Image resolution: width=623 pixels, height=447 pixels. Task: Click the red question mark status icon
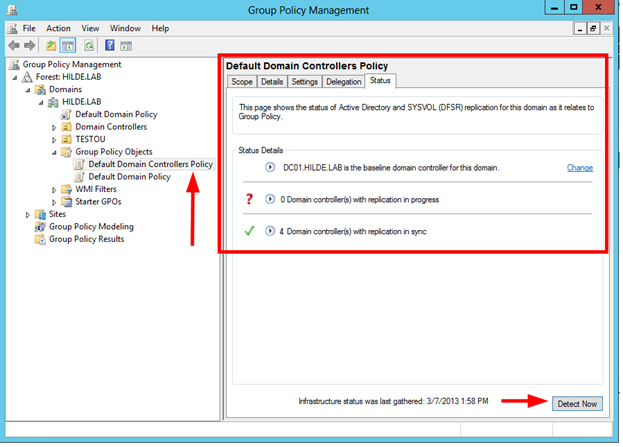coord(249,199)
